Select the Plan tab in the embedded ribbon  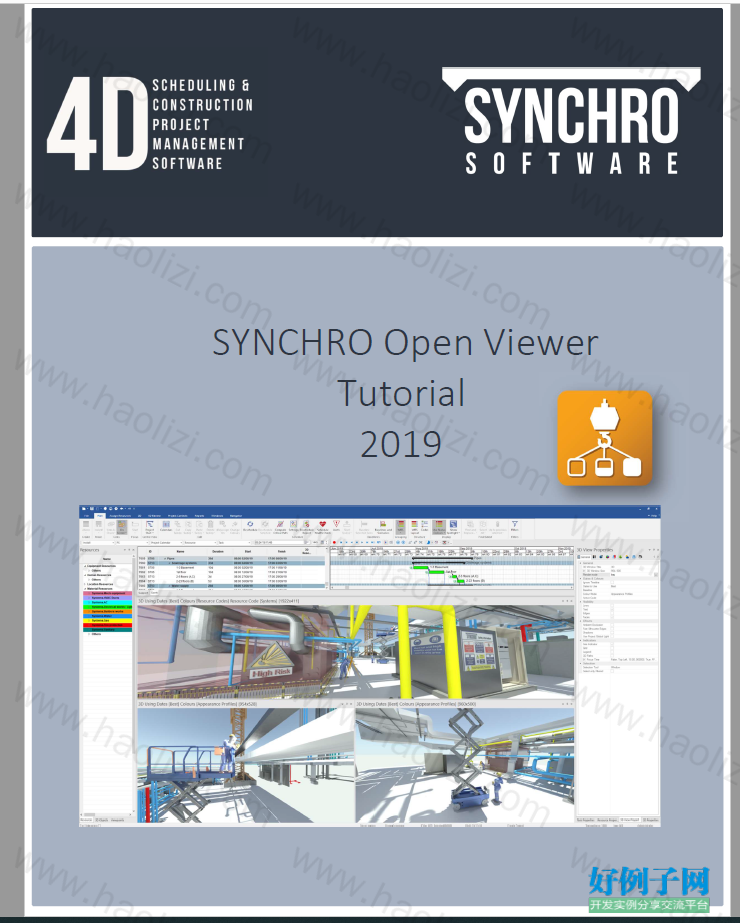coord(100,516)
